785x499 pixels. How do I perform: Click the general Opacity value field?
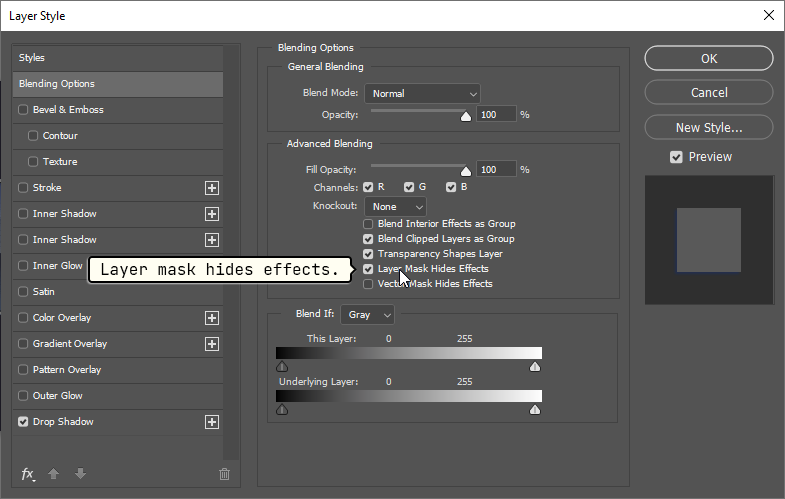click(496, 115)
